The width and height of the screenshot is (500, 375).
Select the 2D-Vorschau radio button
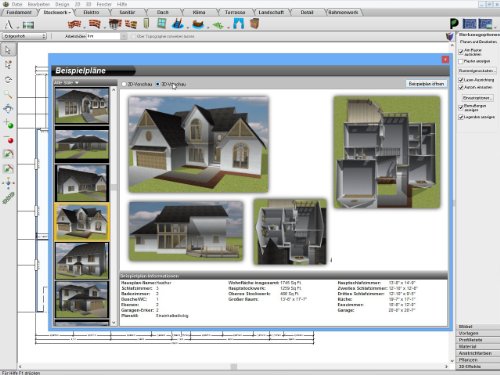(124, 84)
